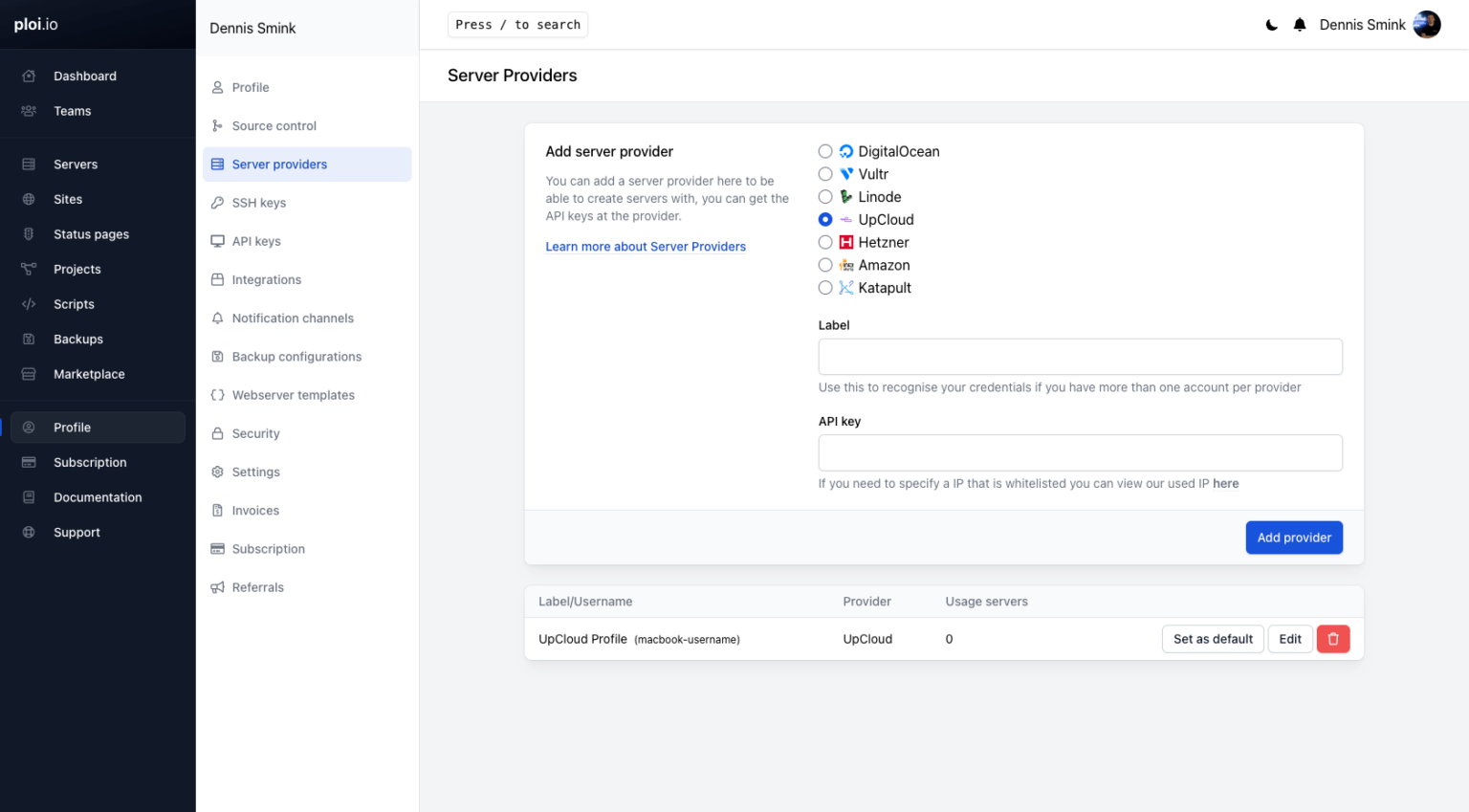Click the API keys monitor icon
This screenshot has width=1469, height=812.
point(217,241)
